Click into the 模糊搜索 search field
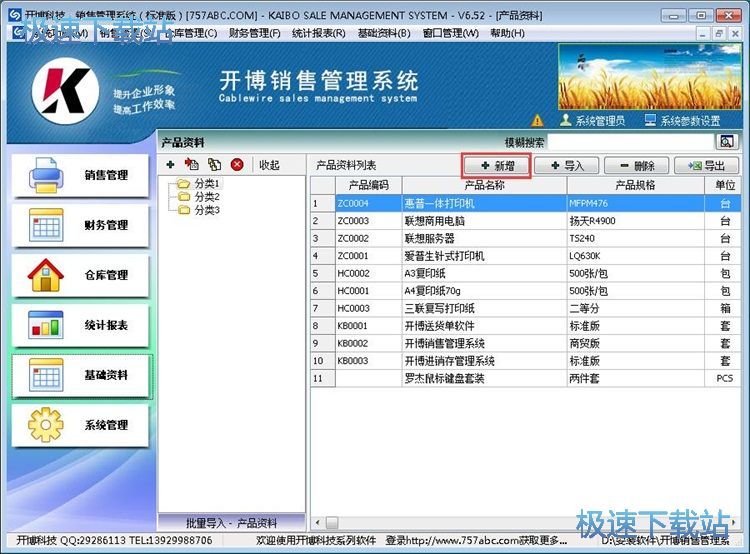The width and height of the screenshot is (750, 554). 630,142
